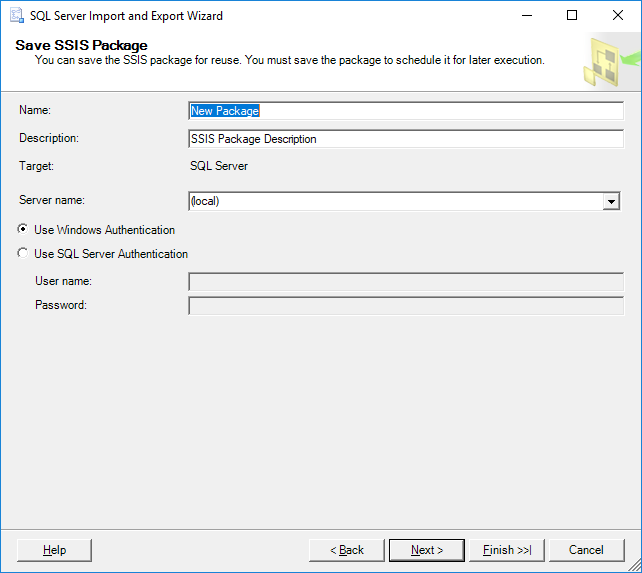This screenshot has width=642, height=573.
Task: Click the Finish >>| button
Action: pyautogui.click(x=507, y=550)
